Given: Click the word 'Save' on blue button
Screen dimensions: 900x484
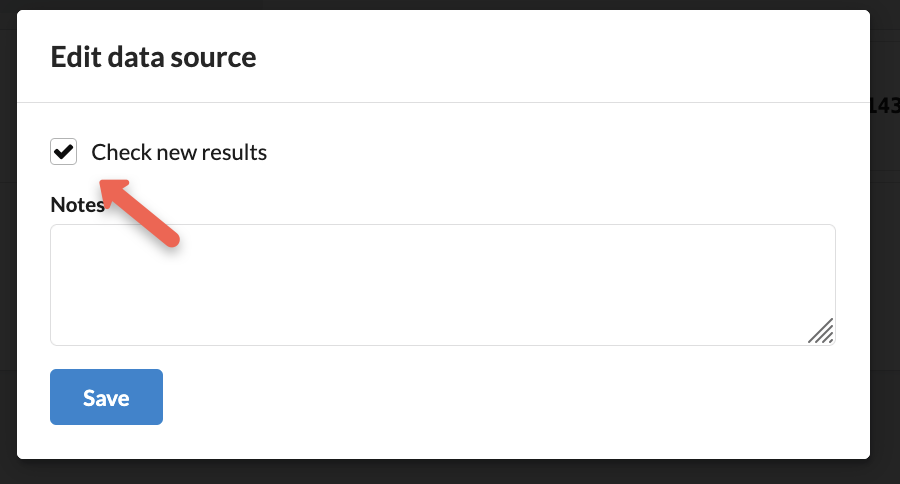Looking at the screenshot, I should pyautogui.click(x=106, y=398).
